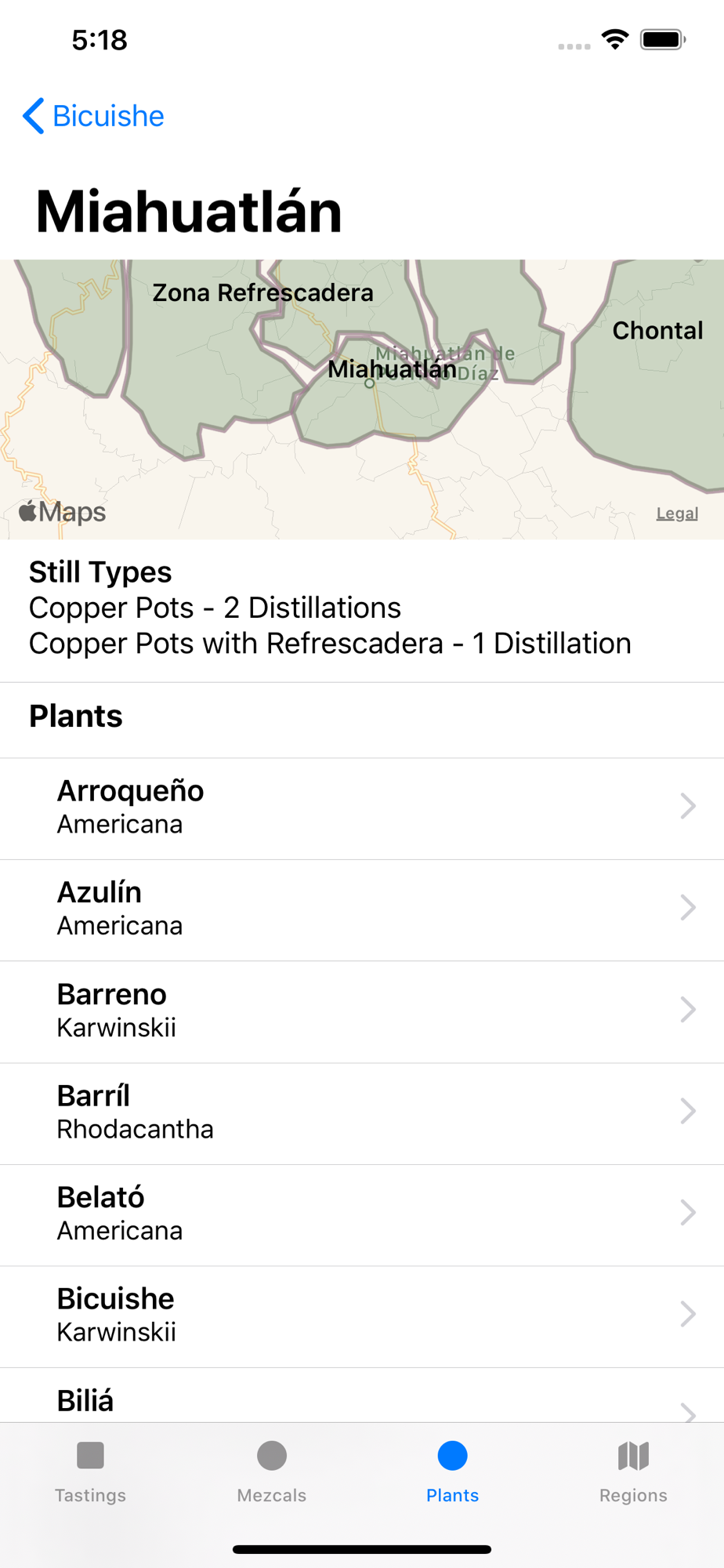724x1568 pixels.
Task: Open the Biliá row chevron
Action: [x=688, y=1412]
